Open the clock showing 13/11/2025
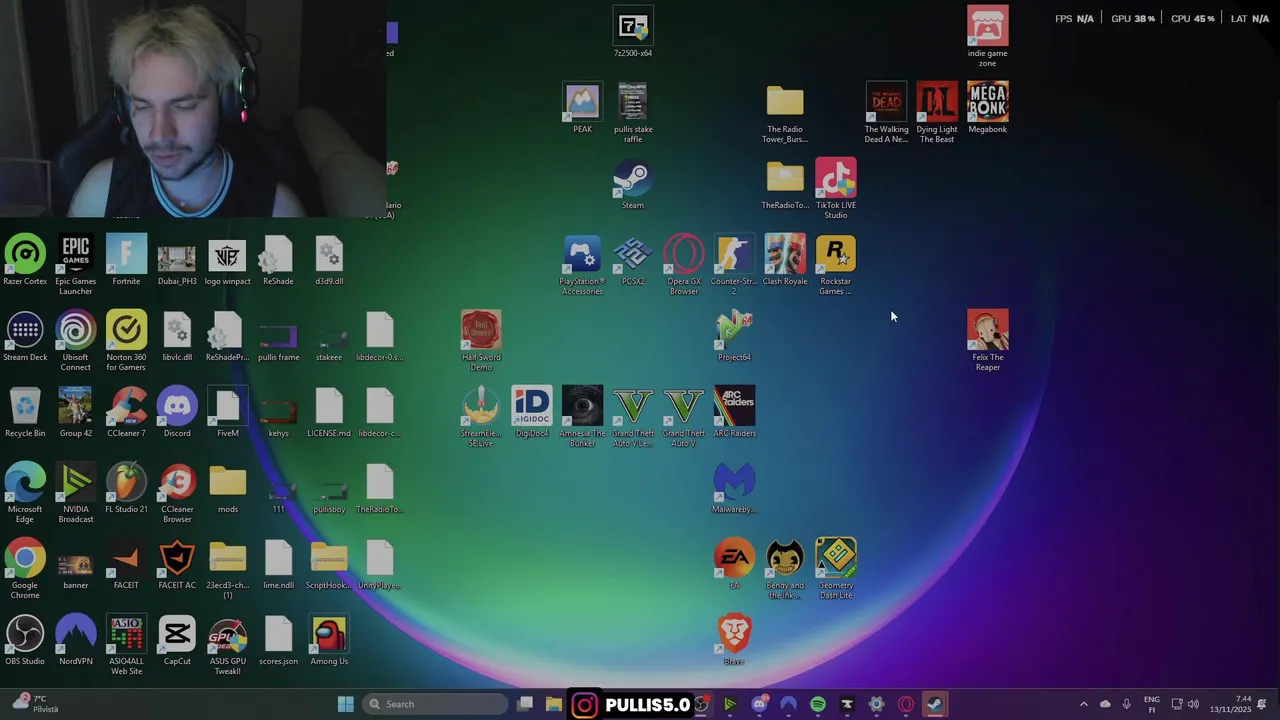 [1230, 704]
